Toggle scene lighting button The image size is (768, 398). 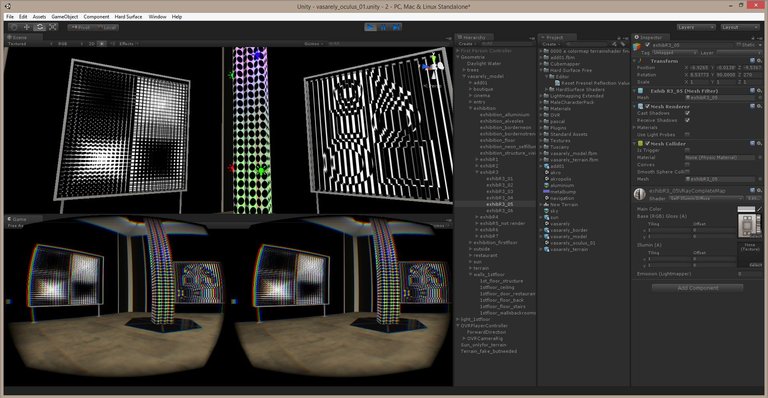pos(101,44)
